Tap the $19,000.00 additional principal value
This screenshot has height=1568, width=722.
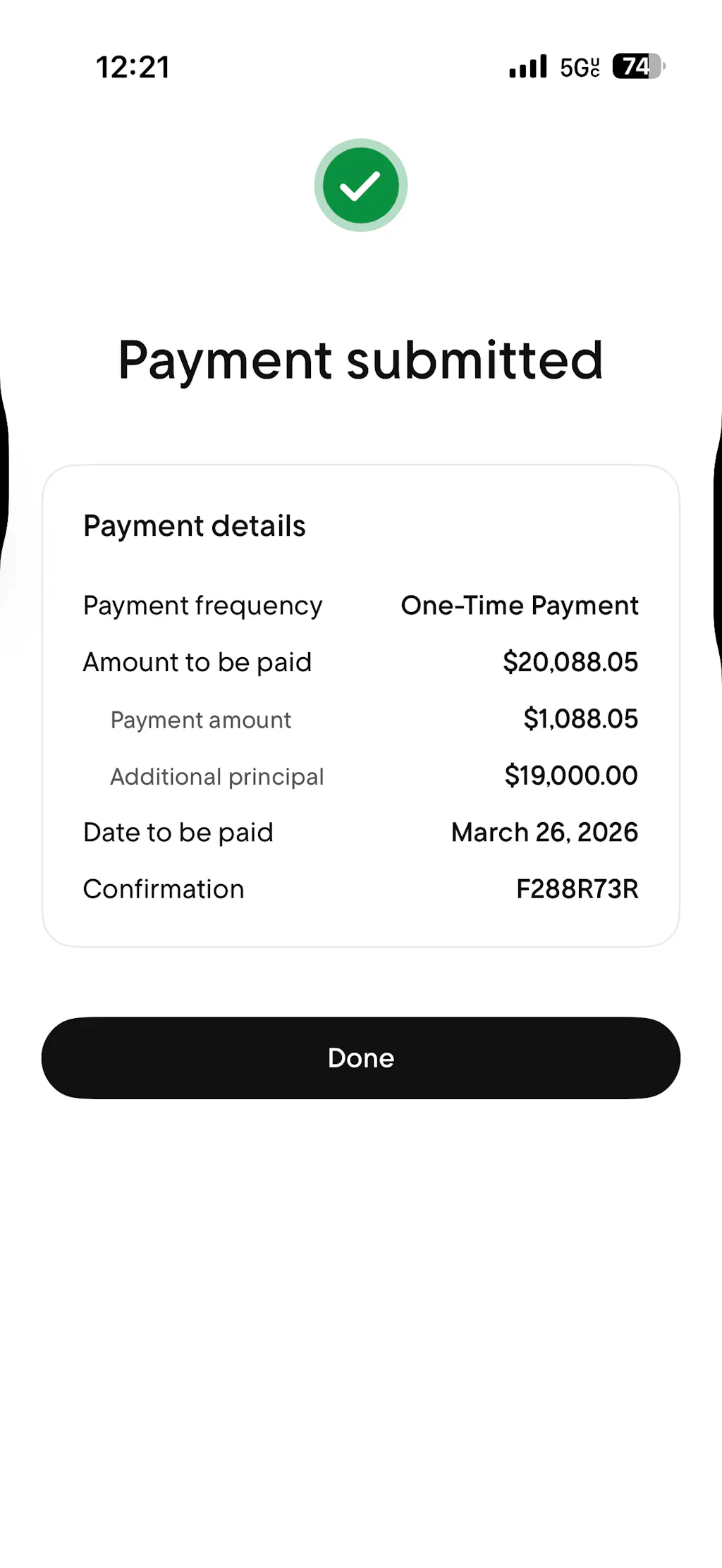point(570,776)
